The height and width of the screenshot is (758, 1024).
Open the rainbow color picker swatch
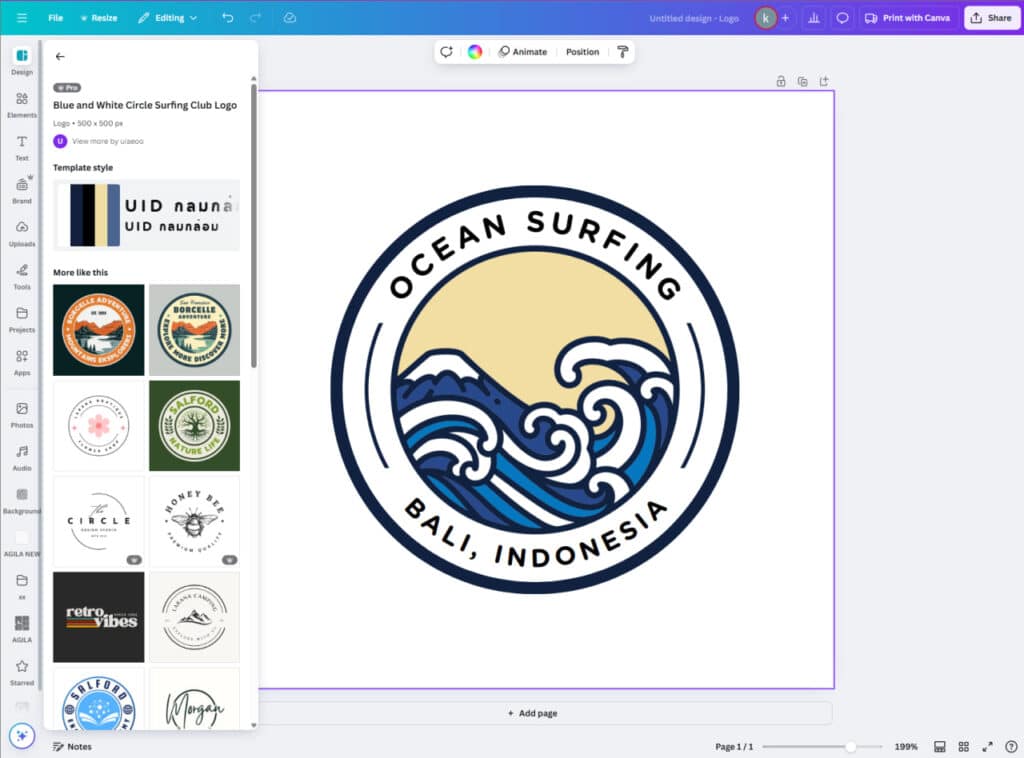click(x=475, y=52)
